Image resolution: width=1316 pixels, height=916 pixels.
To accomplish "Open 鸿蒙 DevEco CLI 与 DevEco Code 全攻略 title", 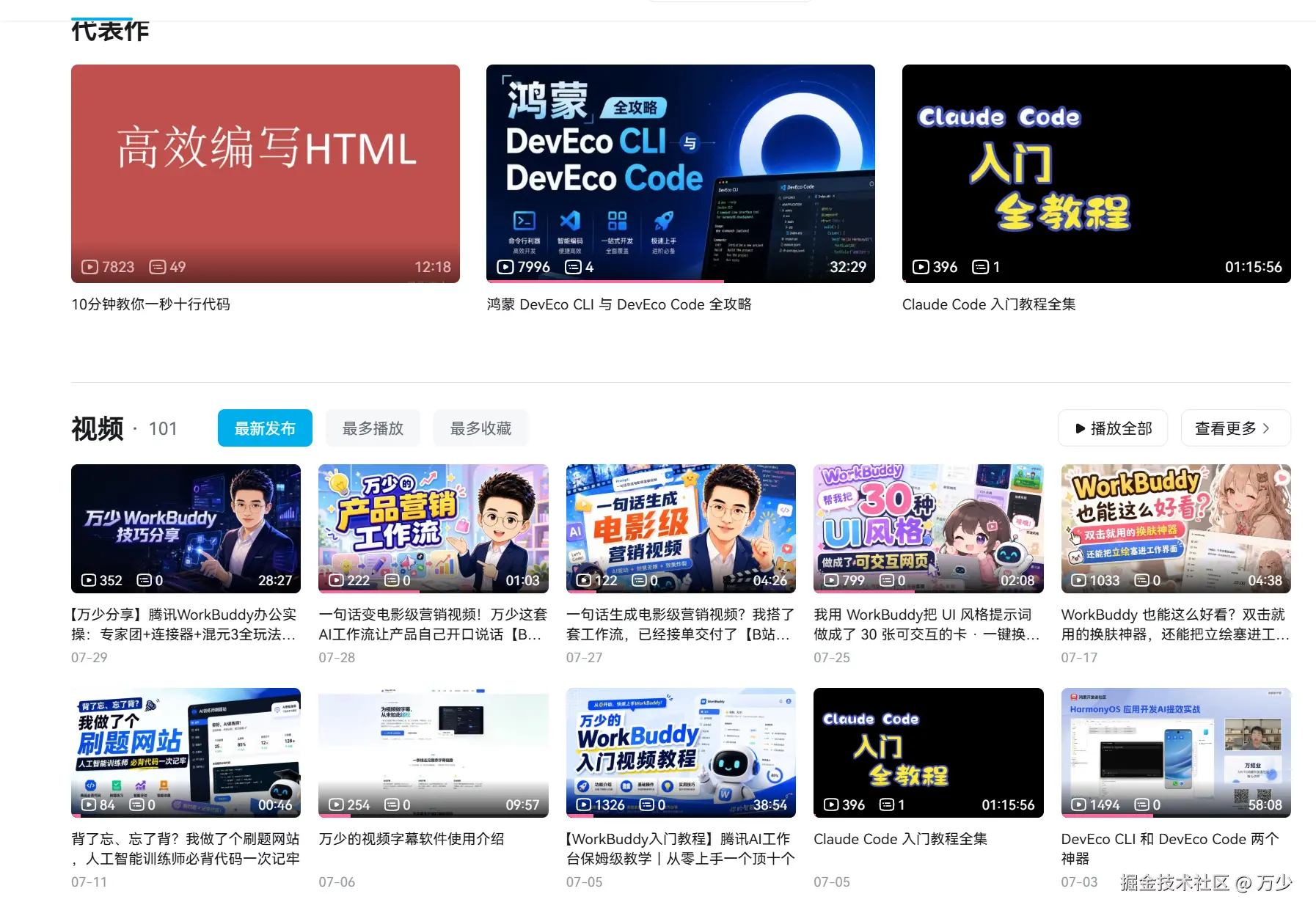I will pyautogui.click(x=619, y=304).
